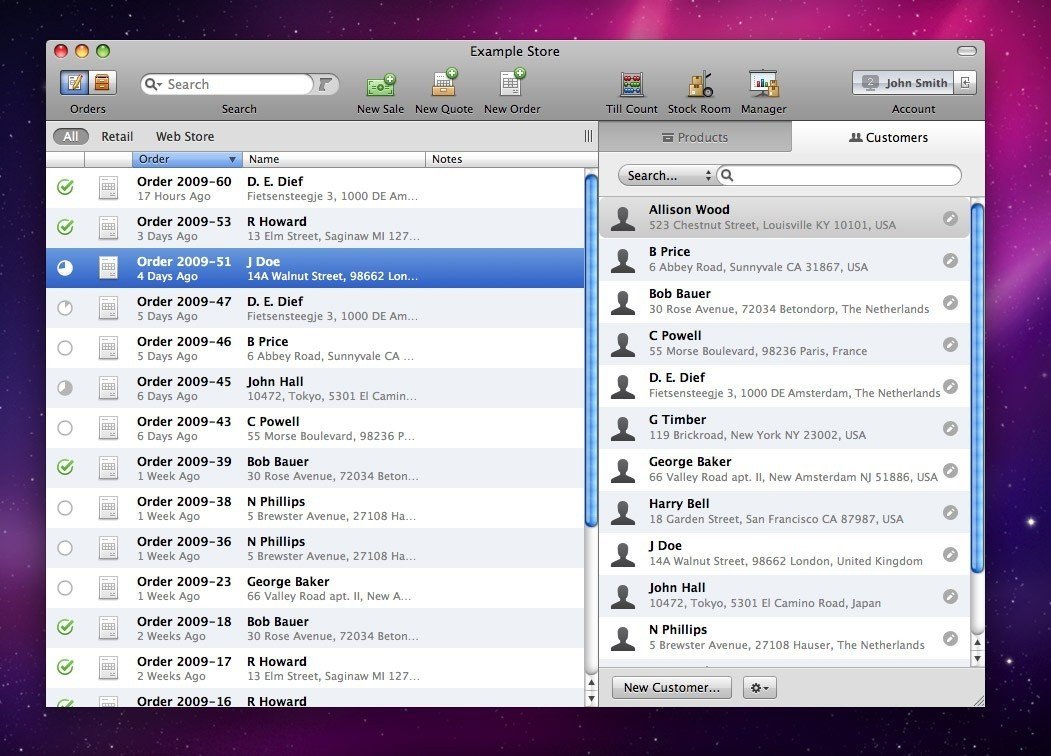Switch to the Customers tab
Viewport: 1051px width, 756px height.
coord(888,137)
